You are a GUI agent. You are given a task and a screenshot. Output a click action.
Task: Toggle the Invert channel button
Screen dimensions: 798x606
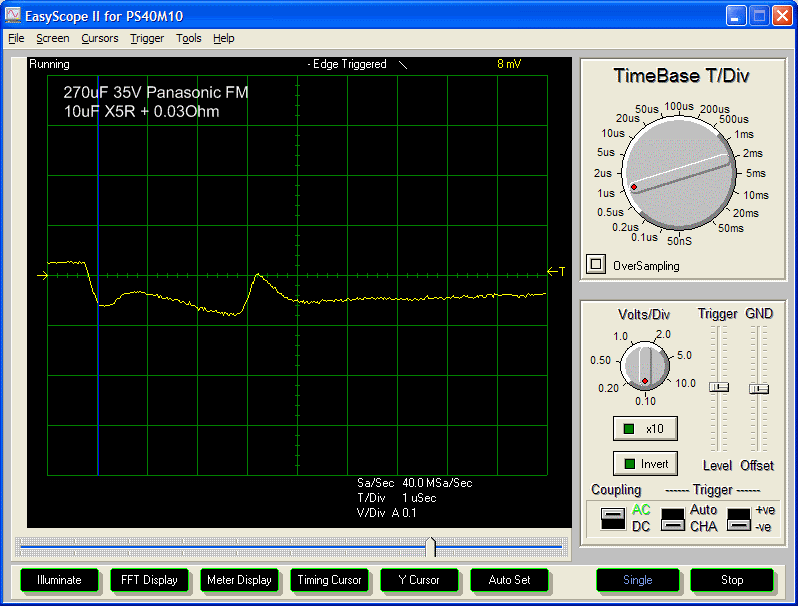tap(645, 464)
